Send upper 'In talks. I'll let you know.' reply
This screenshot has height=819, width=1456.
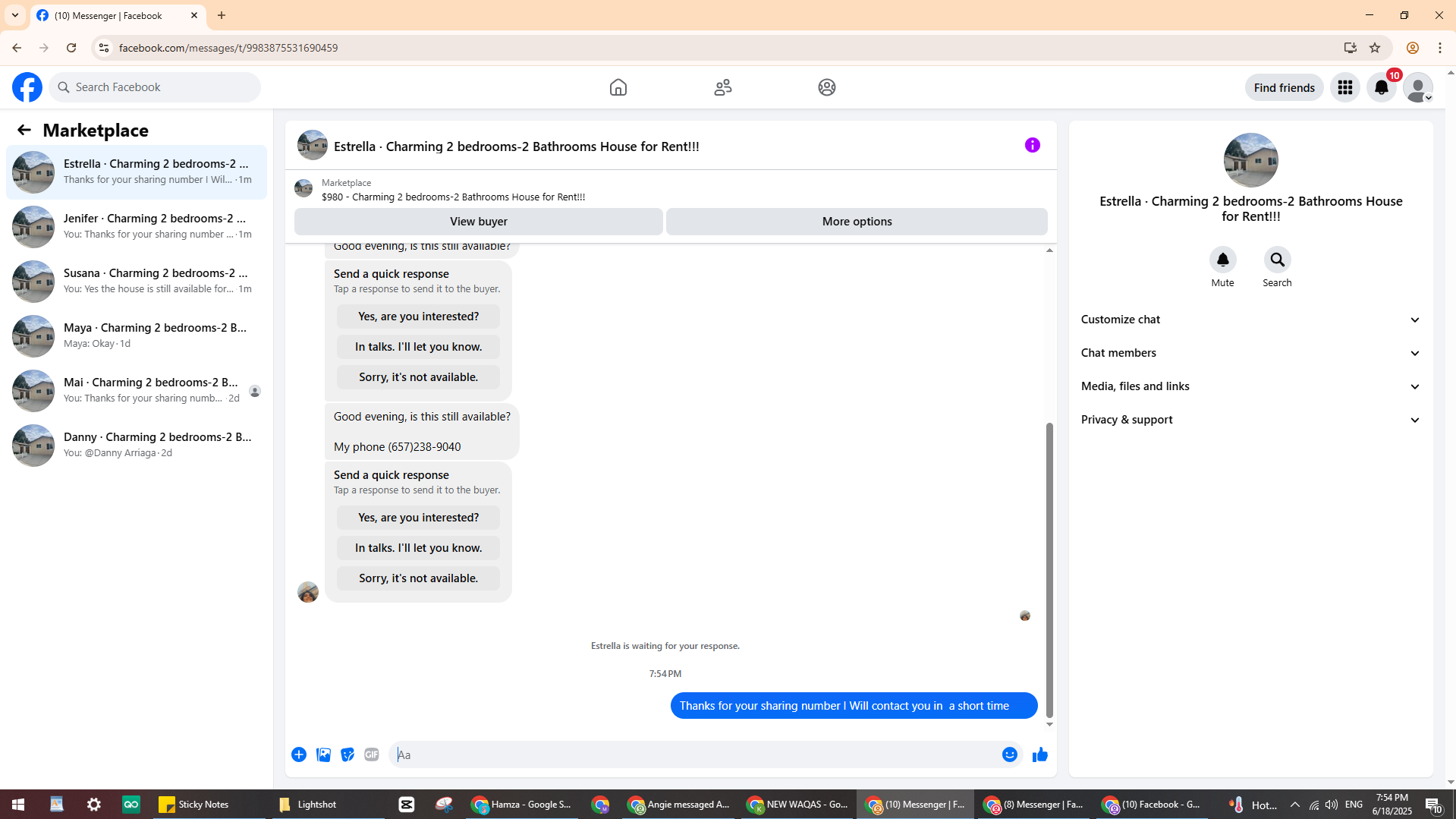click(x=419, y=347)
